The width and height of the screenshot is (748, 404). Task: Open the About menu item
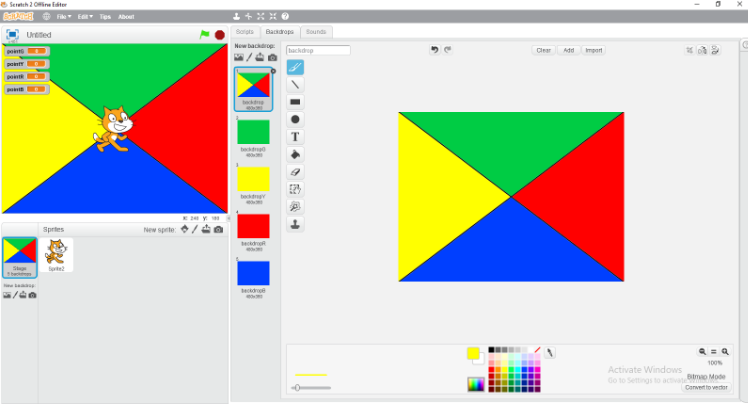[126, 17]
